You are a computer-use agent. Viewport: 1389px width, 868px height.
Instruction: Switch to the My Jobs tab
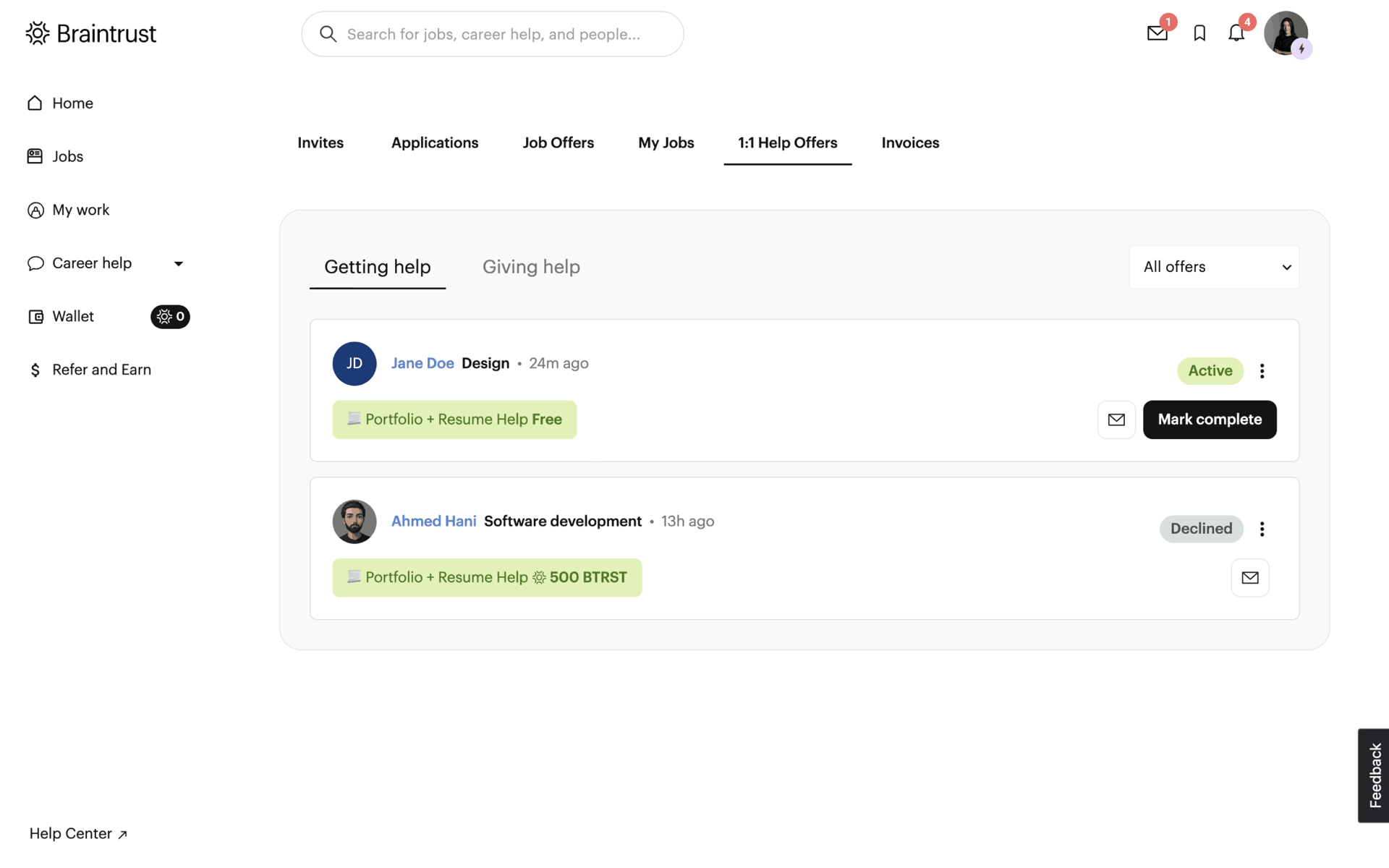point(666,143)
